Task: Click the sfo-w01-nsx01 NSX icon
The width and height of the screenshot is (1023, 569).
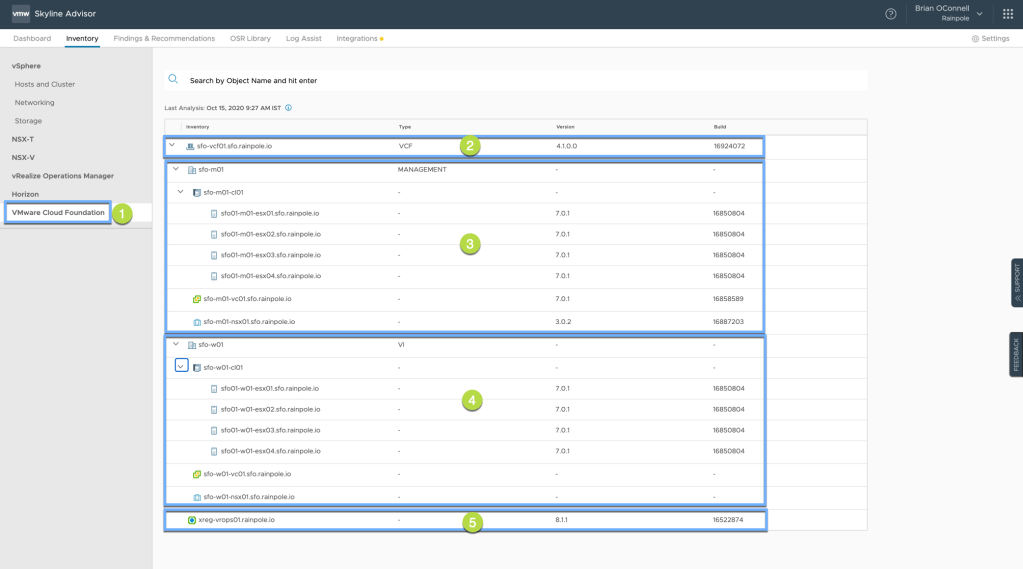Action: (197, 497)
